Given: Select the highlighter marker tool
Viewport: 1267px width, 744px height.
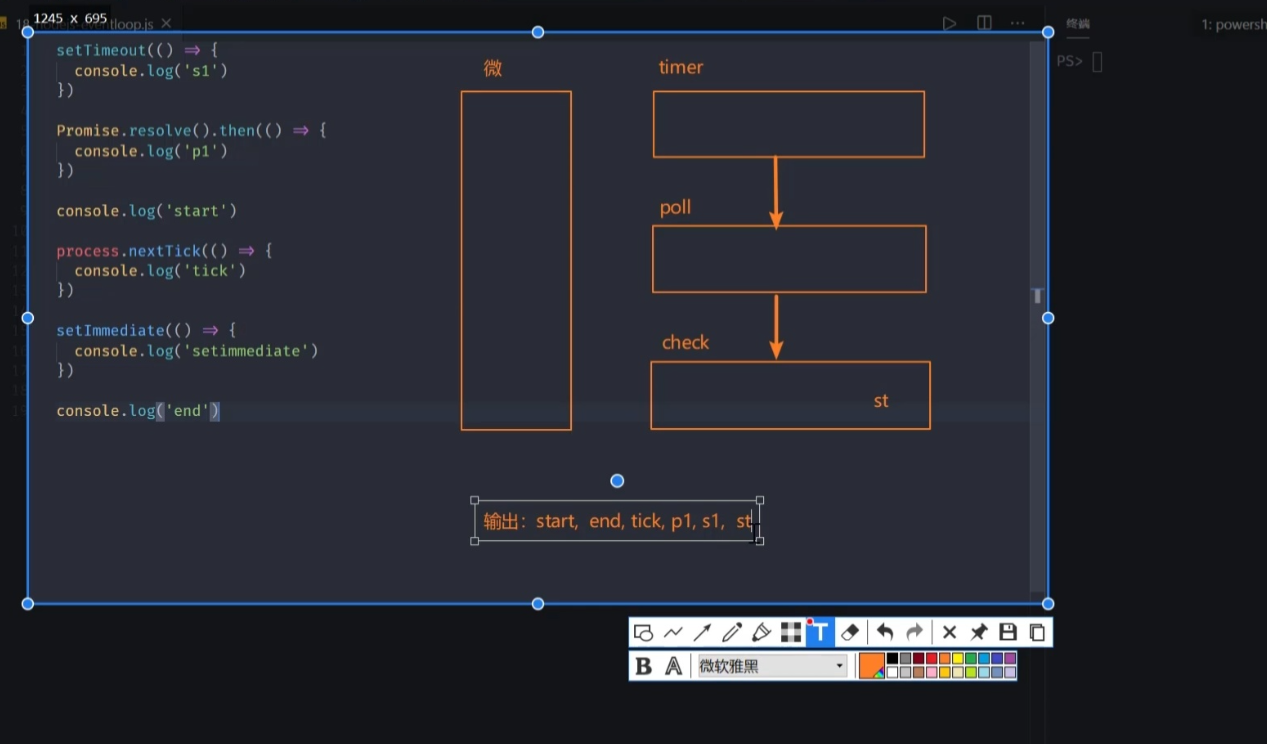Looking at the screenshot, I should click(761, 632).
